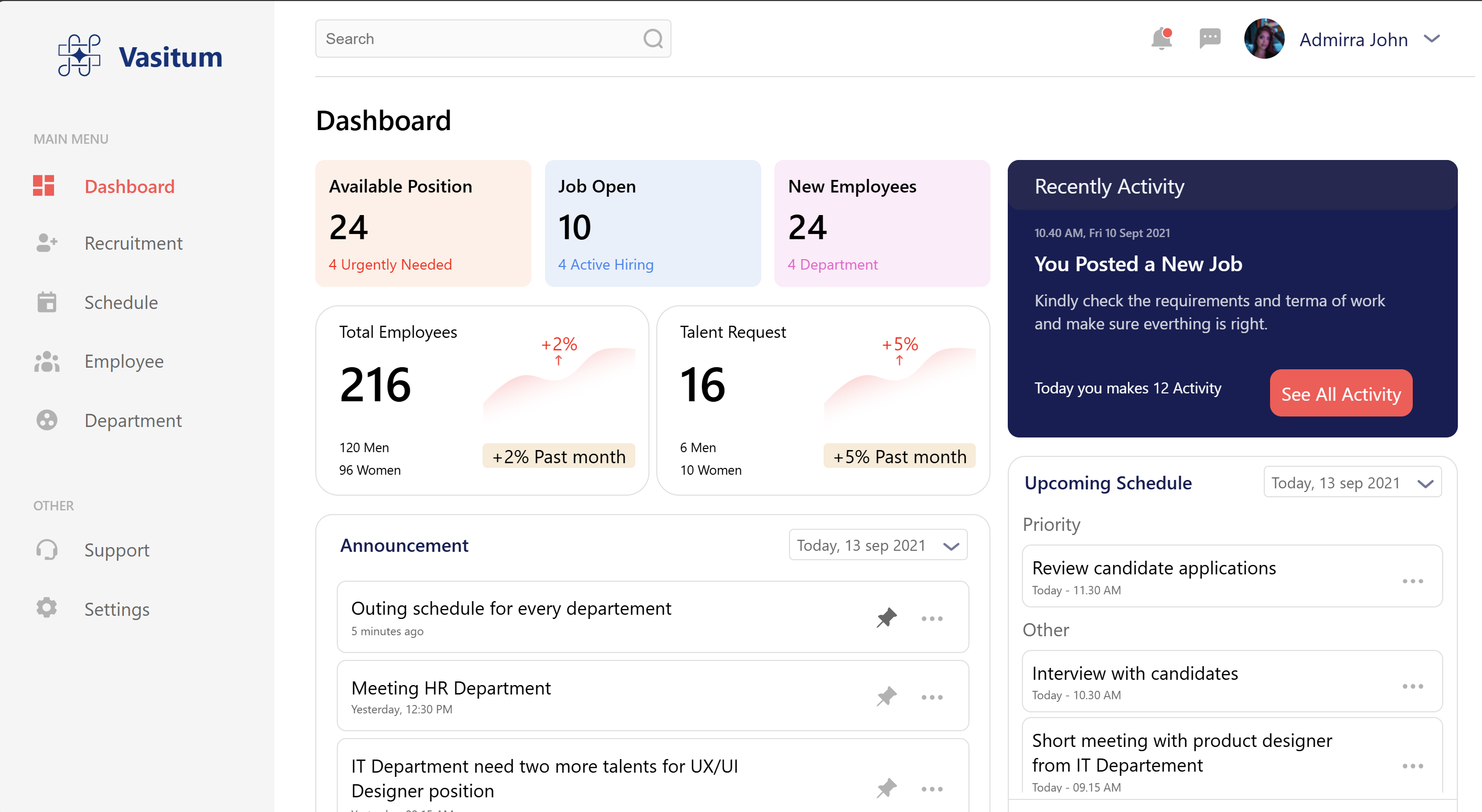The width and height of the screenshot is (1482, 812).
Task: Click the 'Outing schedule for every departement' title
Action: pyautogui.click(x=511, y=608)
